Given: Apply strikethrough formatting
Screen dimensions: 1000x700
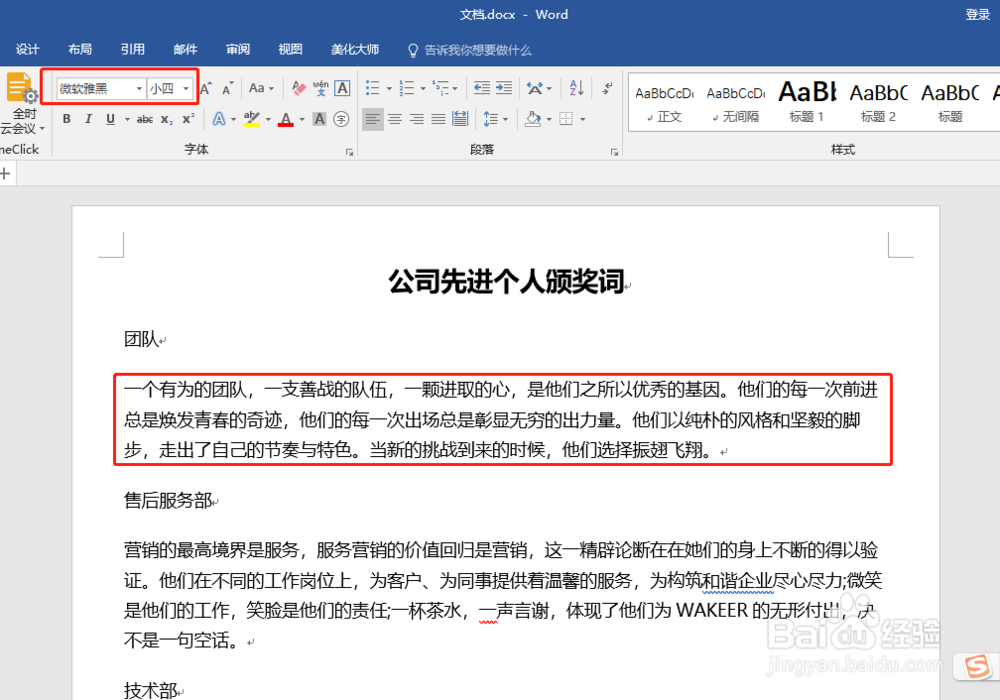Looking at the screenshot, I should [146, 119].
